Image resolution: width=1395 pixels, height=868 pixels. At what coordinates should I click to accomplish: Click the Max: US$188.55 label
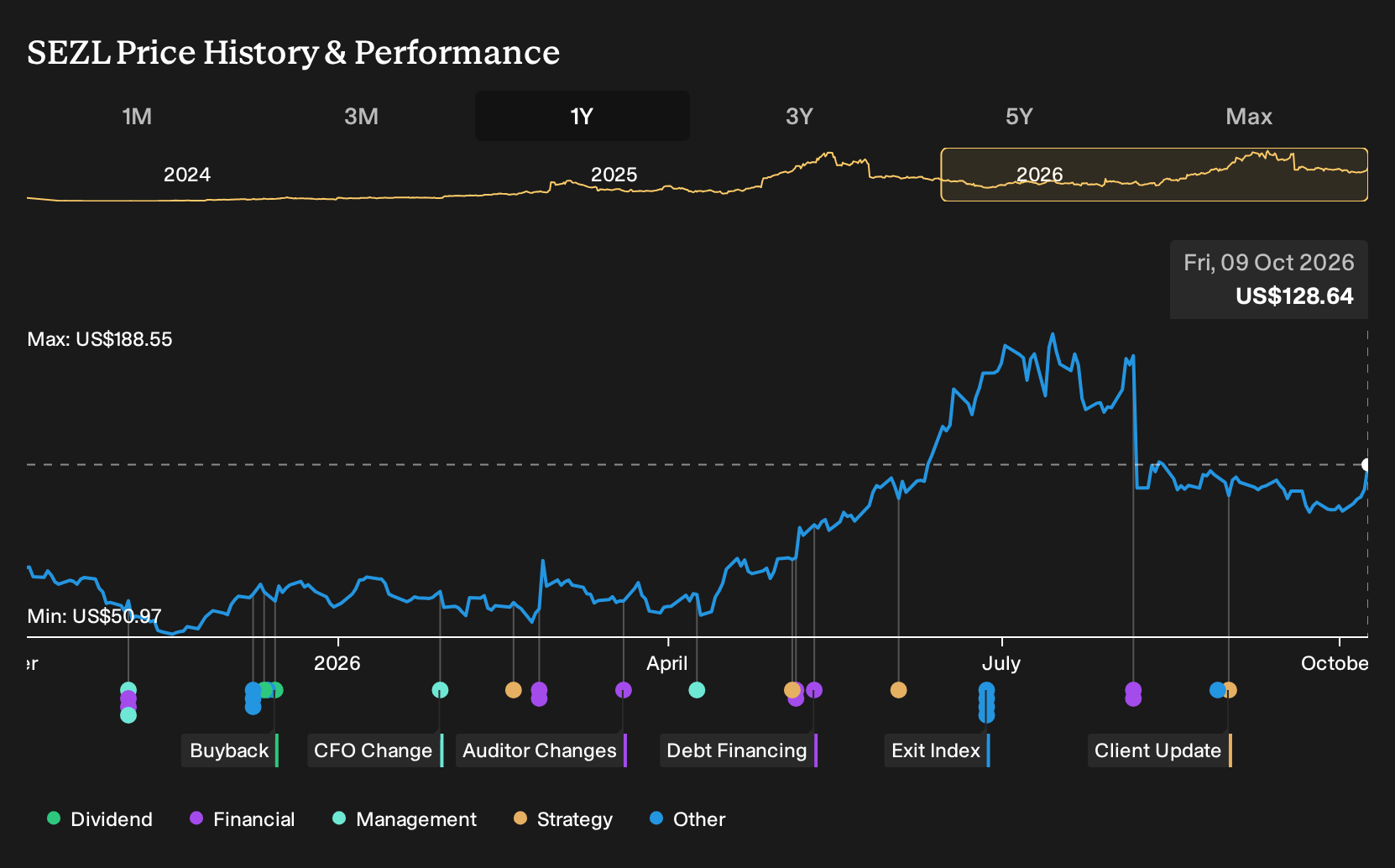[100, 339]
